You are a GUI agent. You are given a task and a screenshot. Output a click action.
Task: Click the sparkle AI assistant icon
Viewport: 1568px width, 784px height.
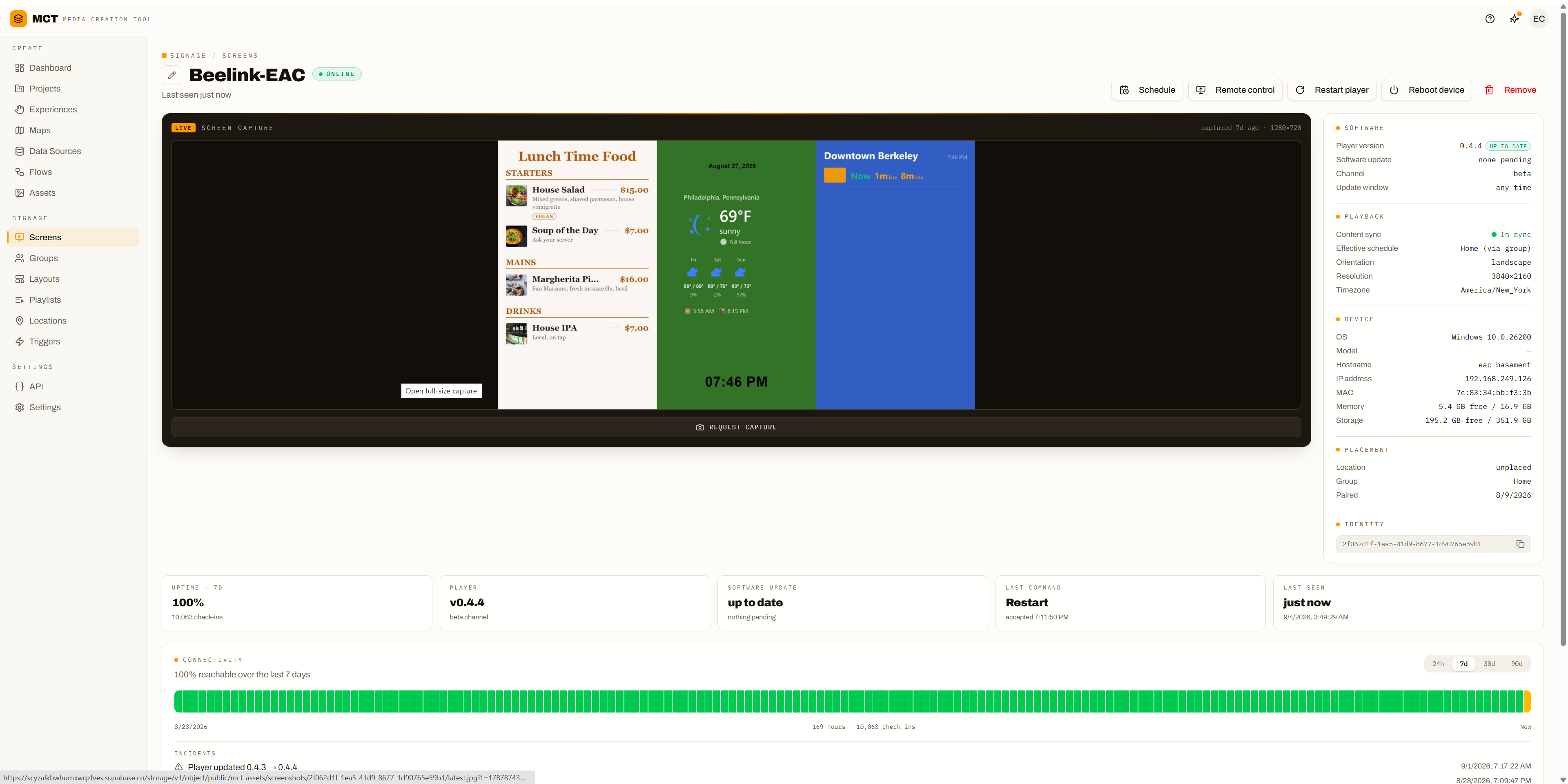pyautogui.click(x=1515, y=19)
